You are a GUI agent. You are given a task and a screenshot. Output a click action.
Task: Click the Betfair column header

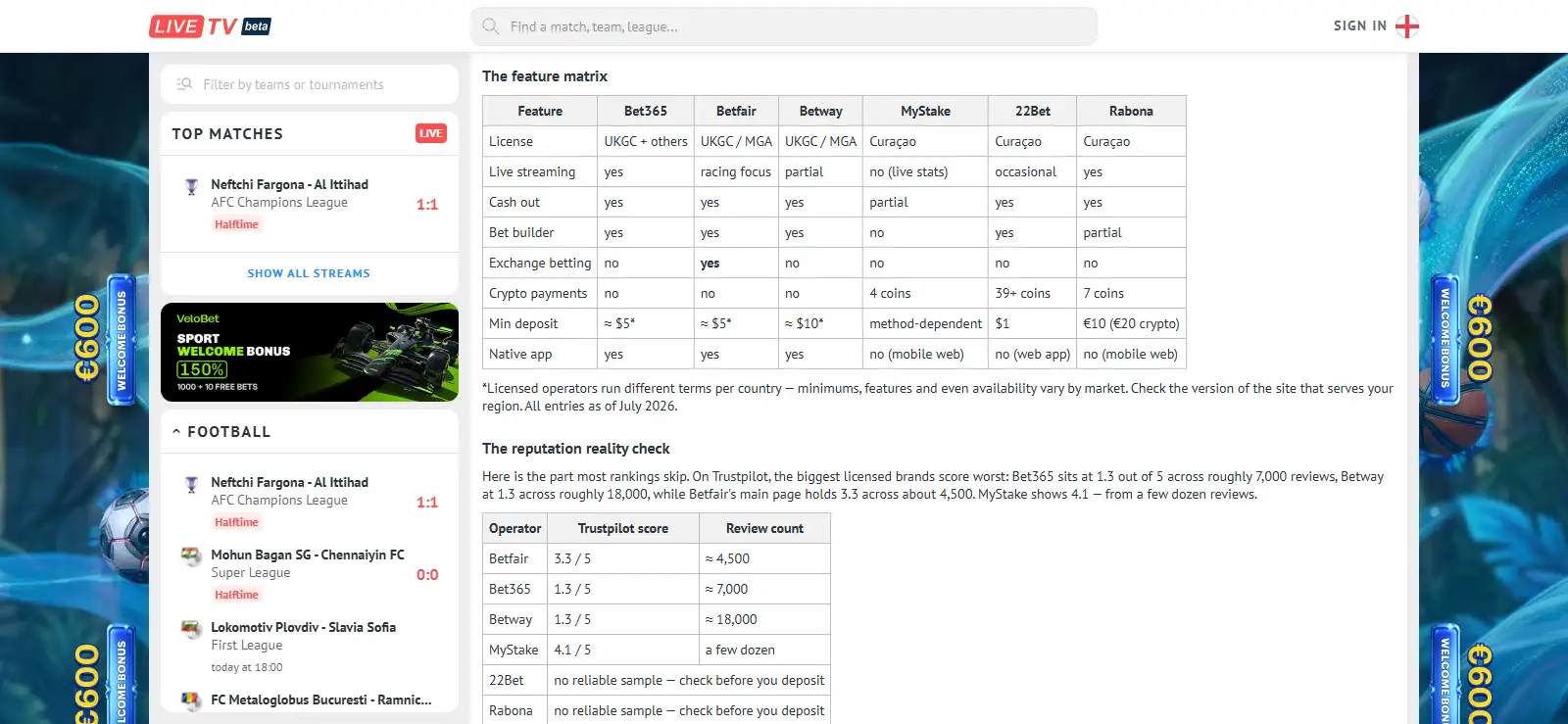[x=736, y=111]
